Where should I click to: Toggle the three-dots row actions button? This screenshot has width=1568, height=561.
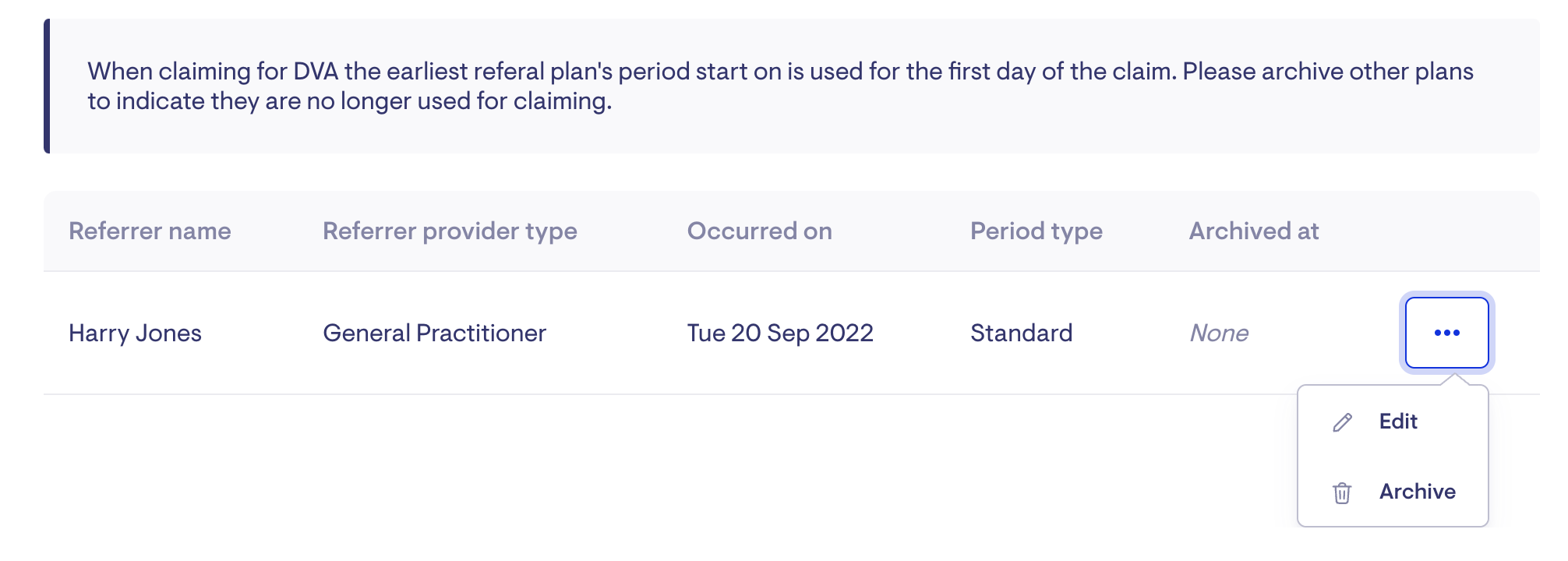pos(1446,333)
